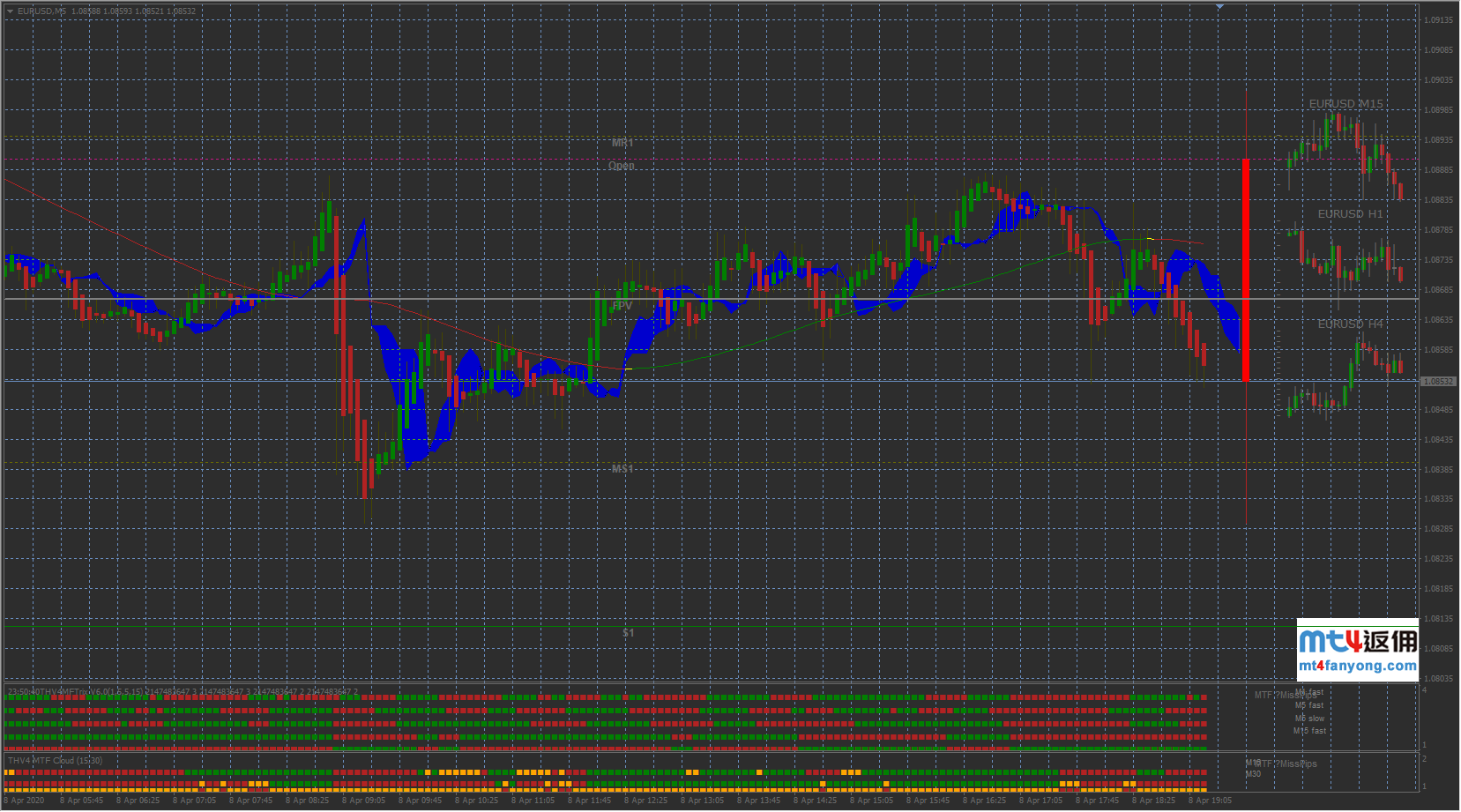
Task: Click the MS1 support level label
Action: 622,469
